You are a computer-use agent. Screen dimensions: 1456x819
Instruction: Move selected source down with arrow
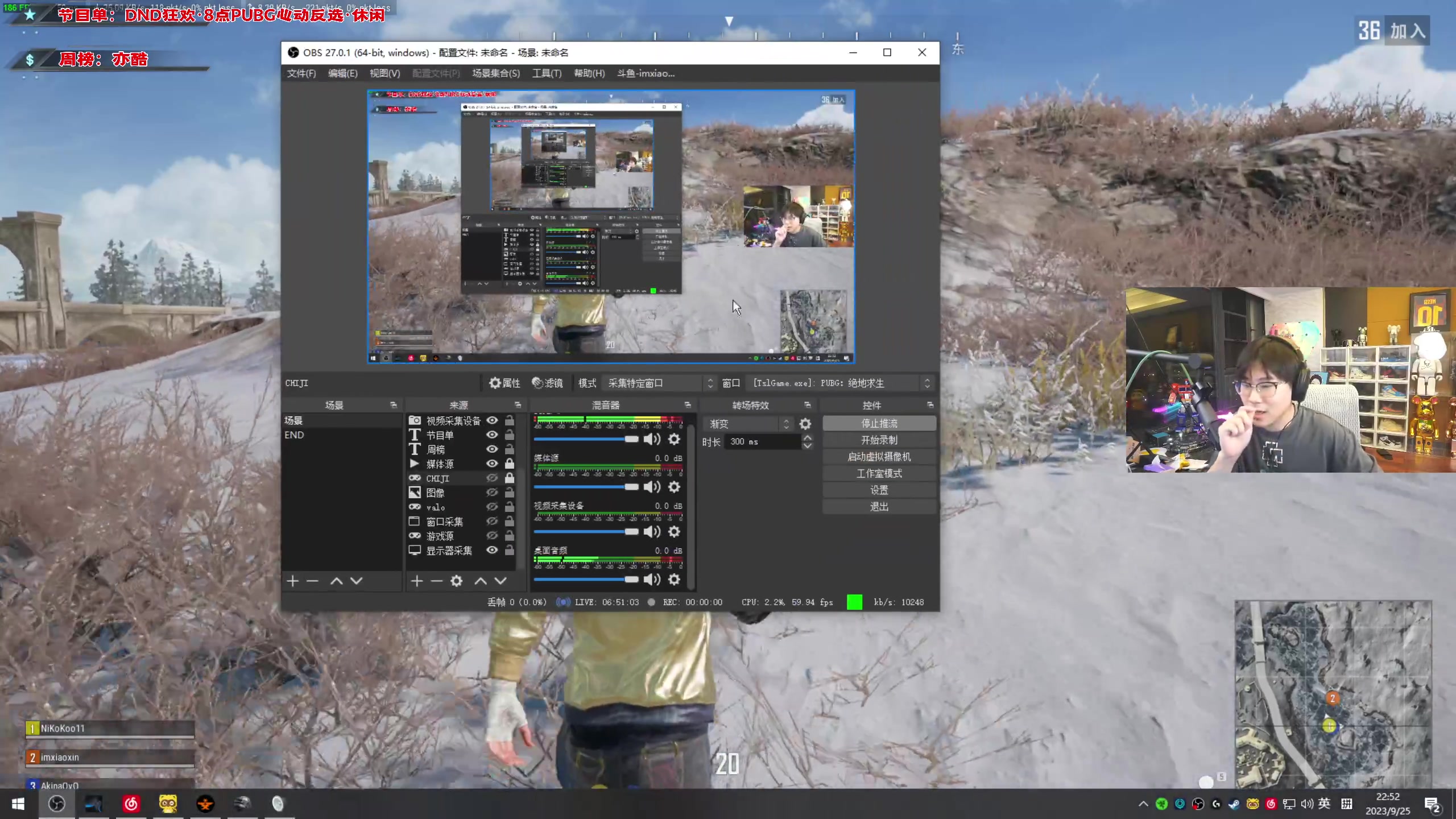(x=500, y=581)
